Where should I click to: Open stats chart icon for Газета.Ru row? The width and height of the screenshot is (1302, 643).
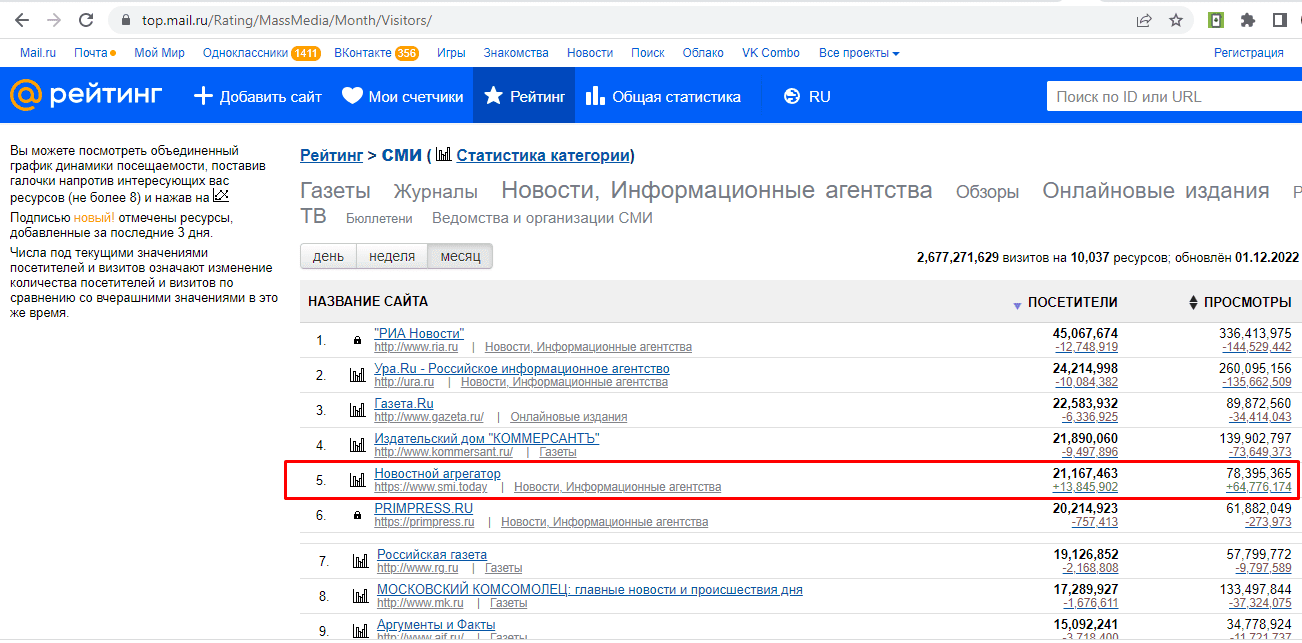357,410
